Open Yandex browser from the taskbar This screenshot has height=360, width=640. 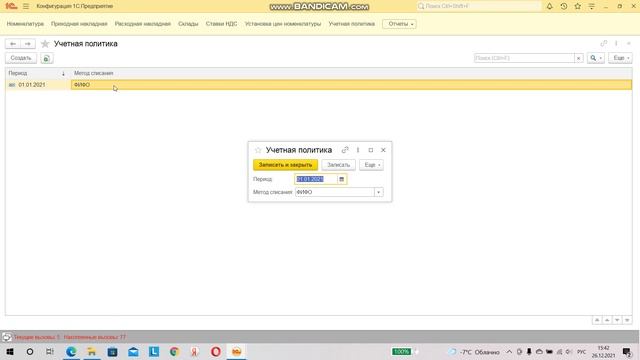coord(195,351)
